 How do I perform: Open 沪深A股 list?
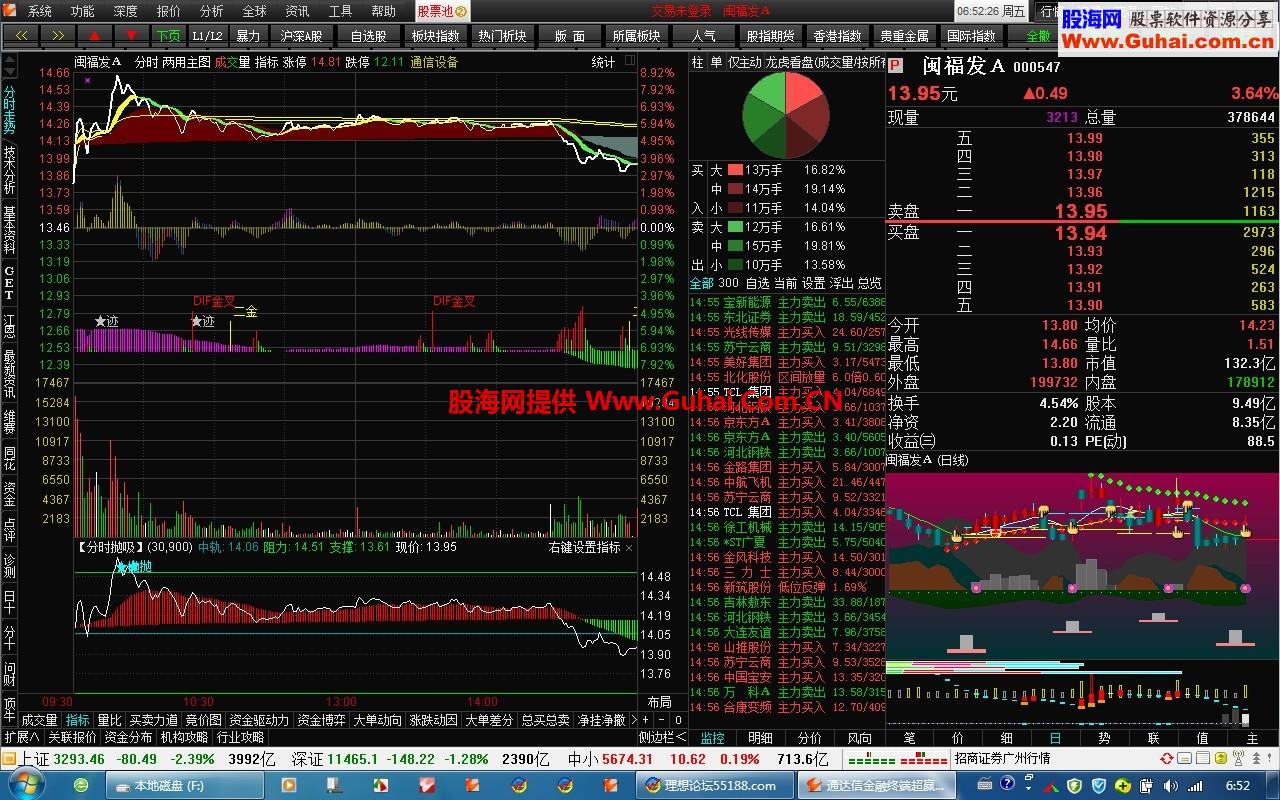(x=301, y=36)
